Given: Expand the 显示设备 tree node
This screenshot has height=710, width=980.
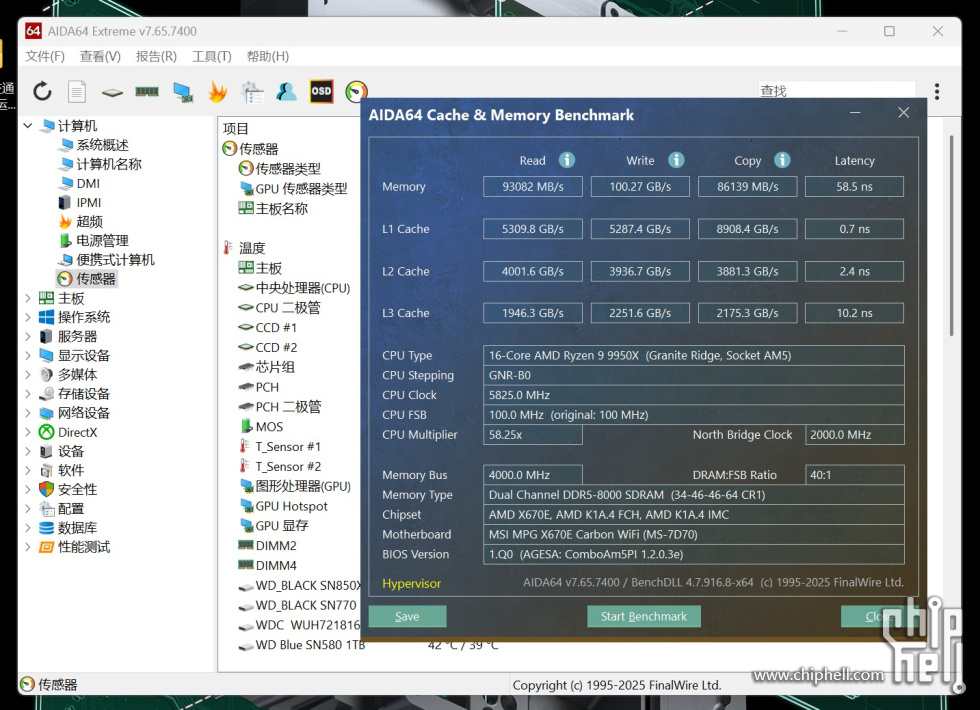Looking at the screenshot, I should [28, 356].
